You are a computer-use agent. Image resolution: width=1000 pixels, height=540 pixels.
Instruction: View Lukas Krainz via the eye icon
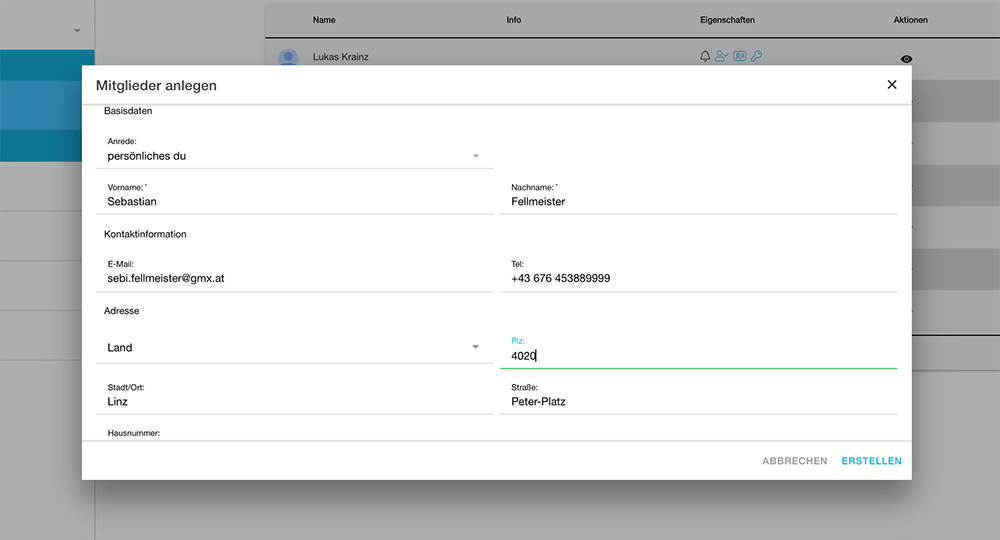coord(906,59)
